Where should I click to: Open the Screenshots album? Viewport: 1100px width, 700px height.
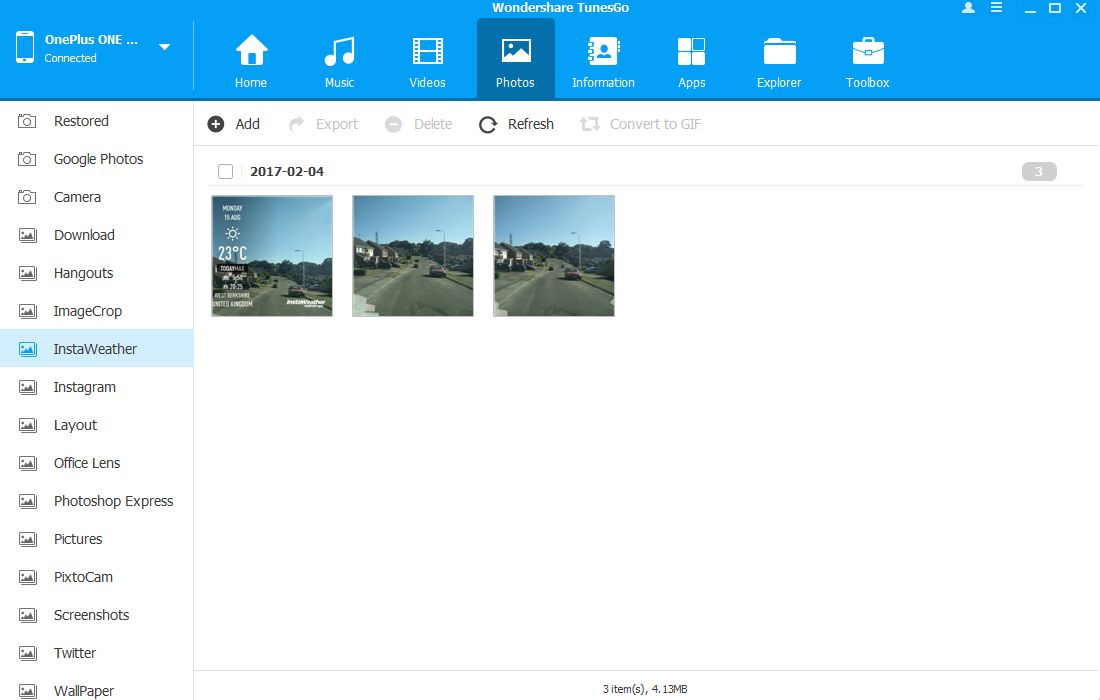click(91, 615)
